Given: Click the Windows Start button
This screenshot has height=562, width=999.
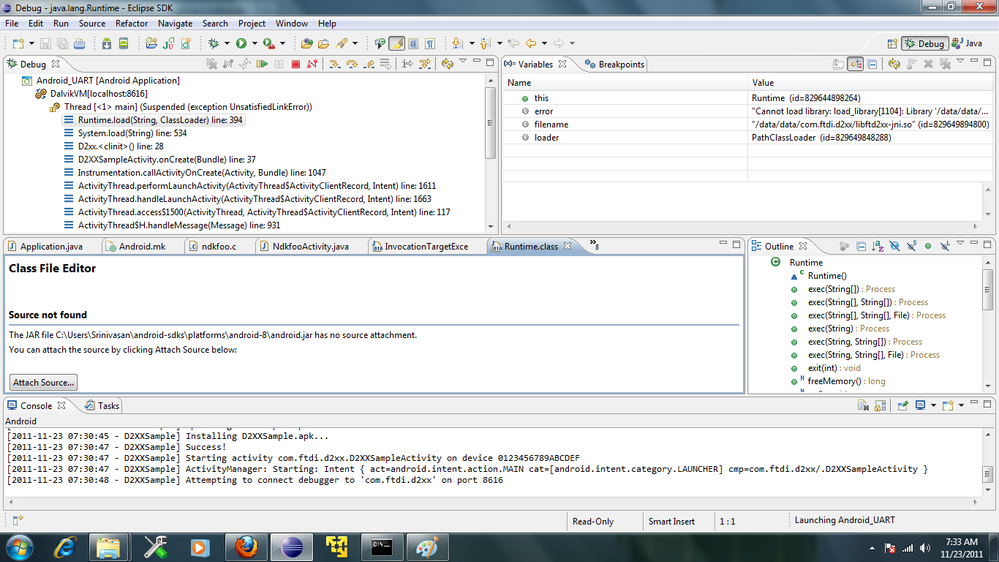Looking at the screenshot, I should 19,547.
